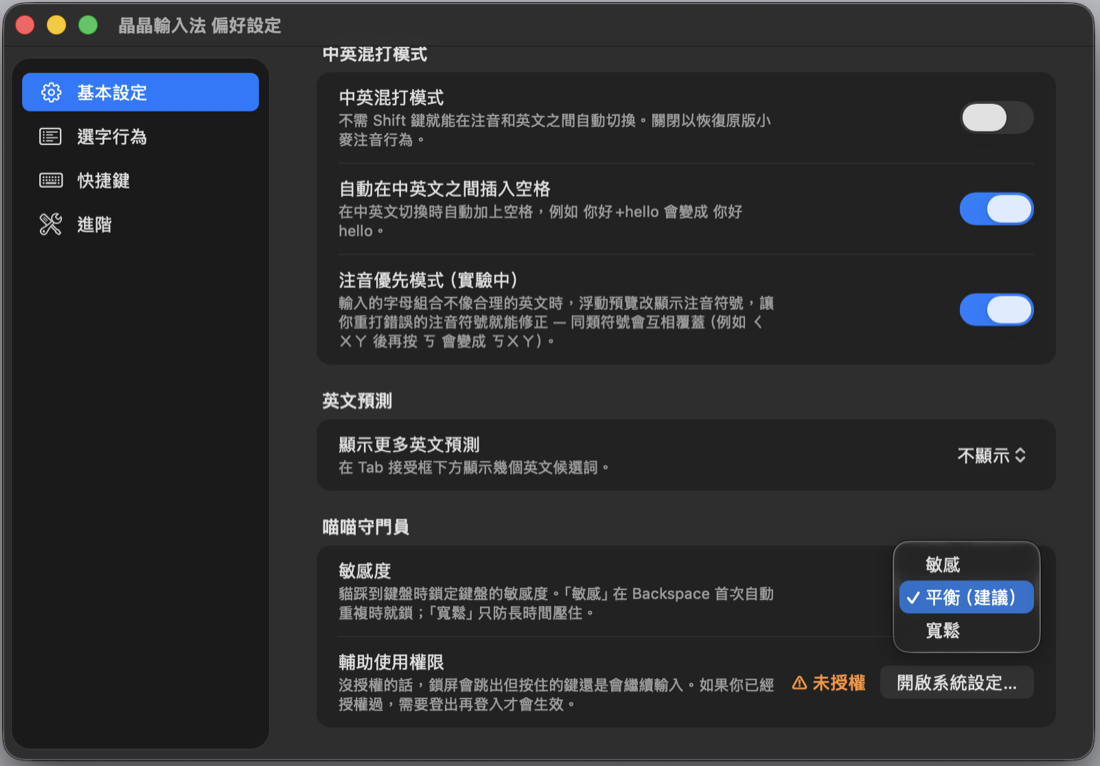1100x766 pixels.
Task: Click the 喵喵守門員 section heading
Action: pos(365,527)
